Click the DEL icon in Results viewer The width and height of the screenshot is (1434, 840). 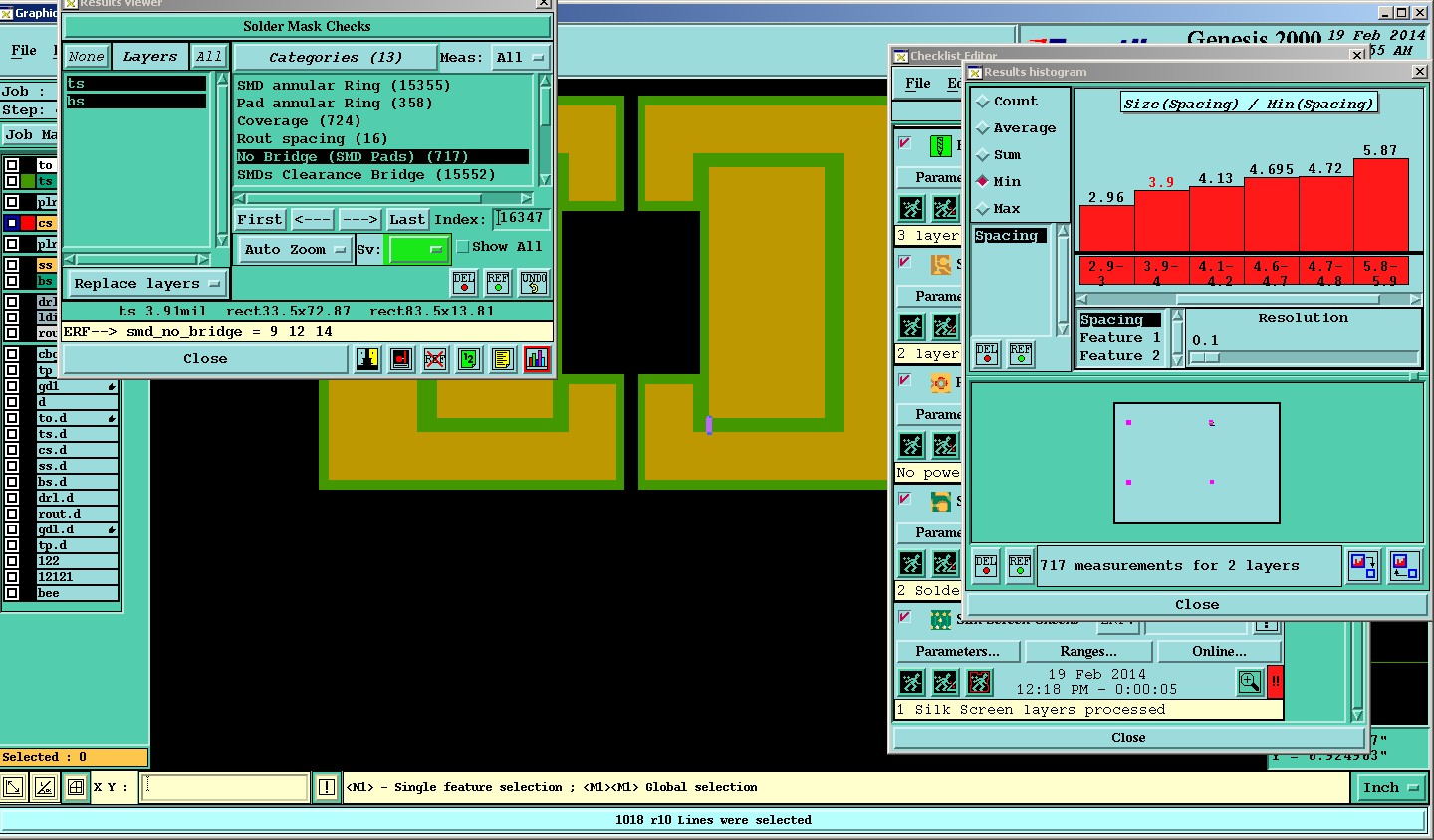click(464, 283)
